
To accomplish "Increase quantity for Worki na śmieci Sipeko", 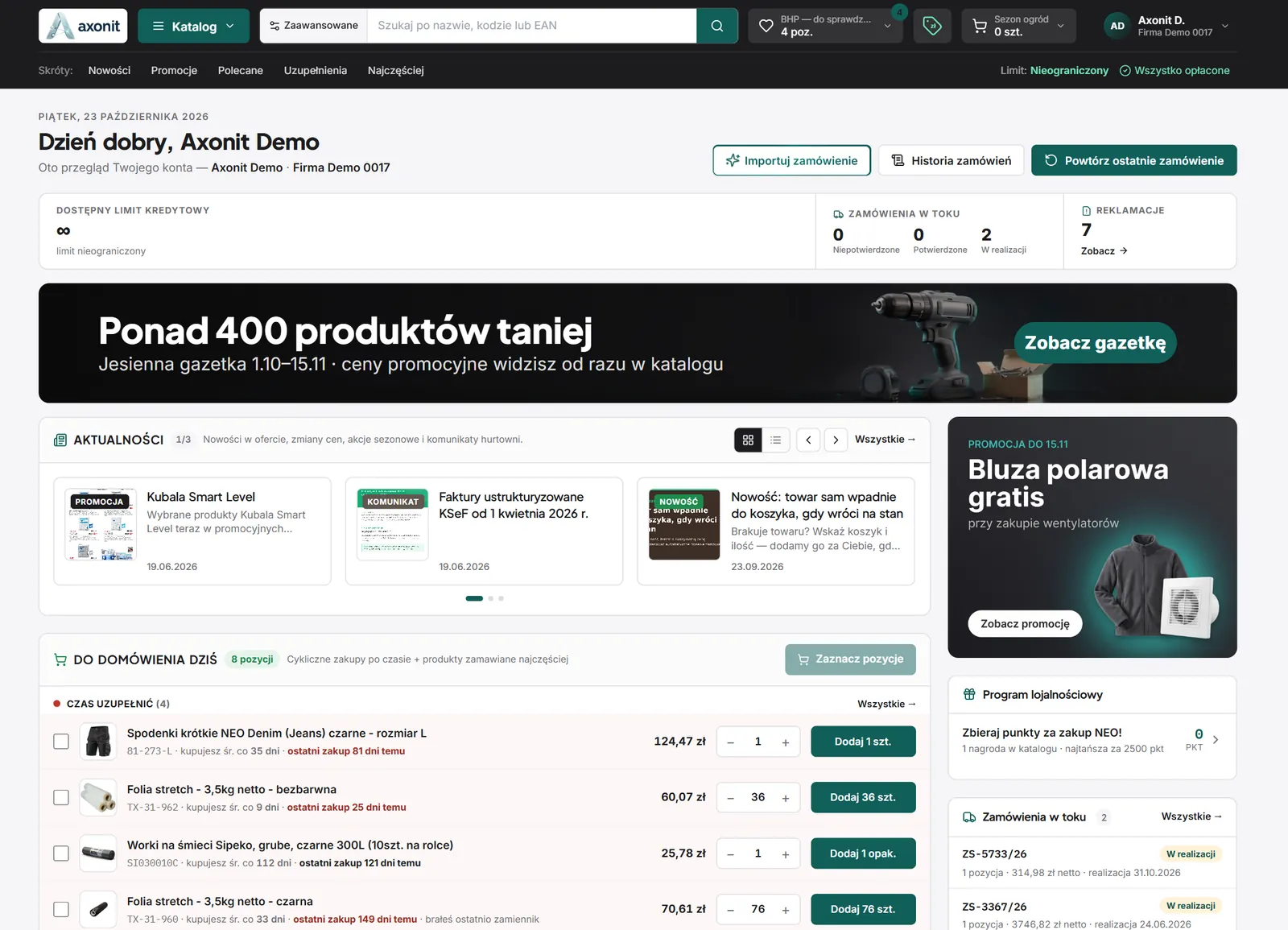I will tap(786, 854).
